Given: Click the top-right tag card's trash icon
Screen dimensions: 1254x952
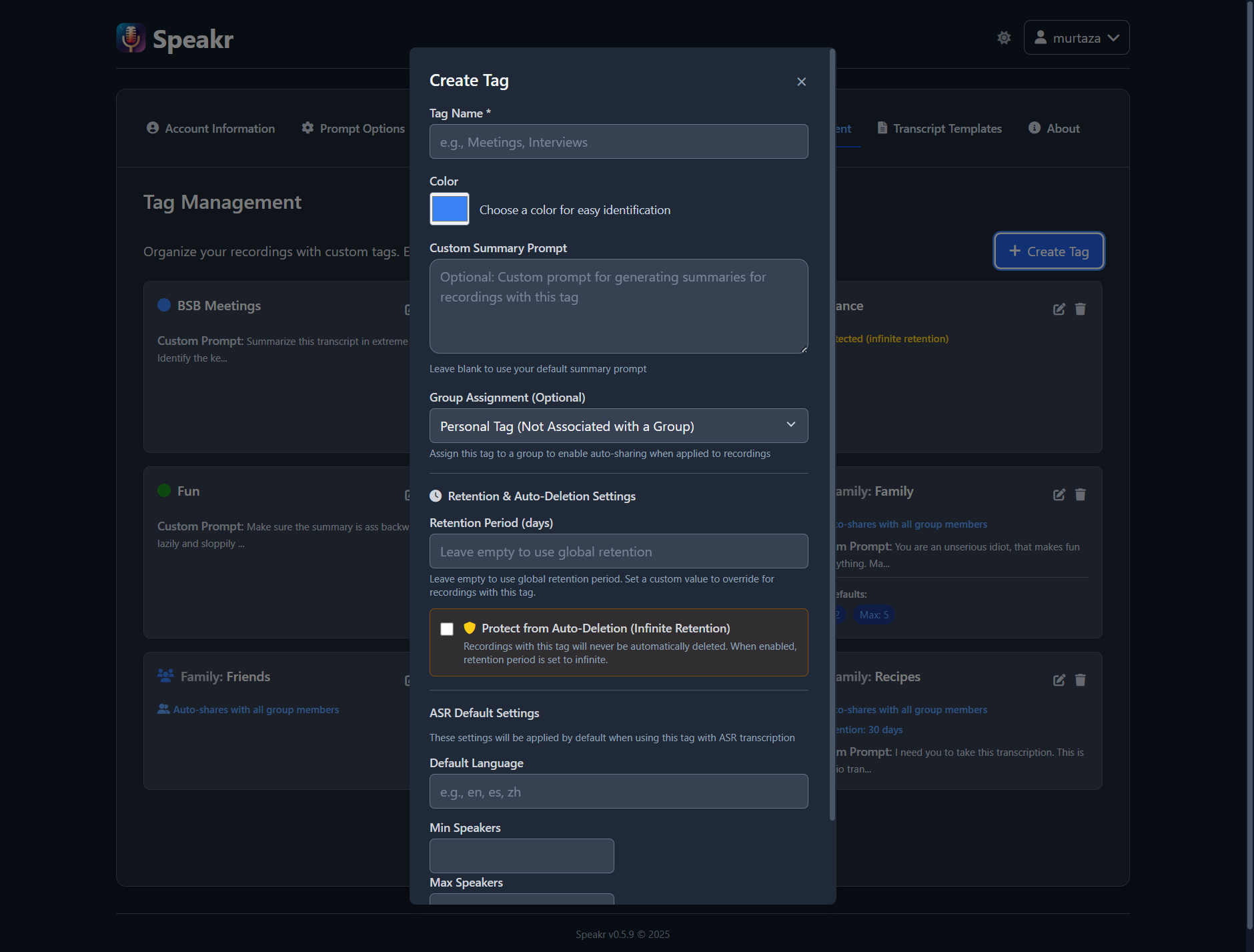Looking at the screenshot, I should pyautogui.click(x=1081, y=309).
